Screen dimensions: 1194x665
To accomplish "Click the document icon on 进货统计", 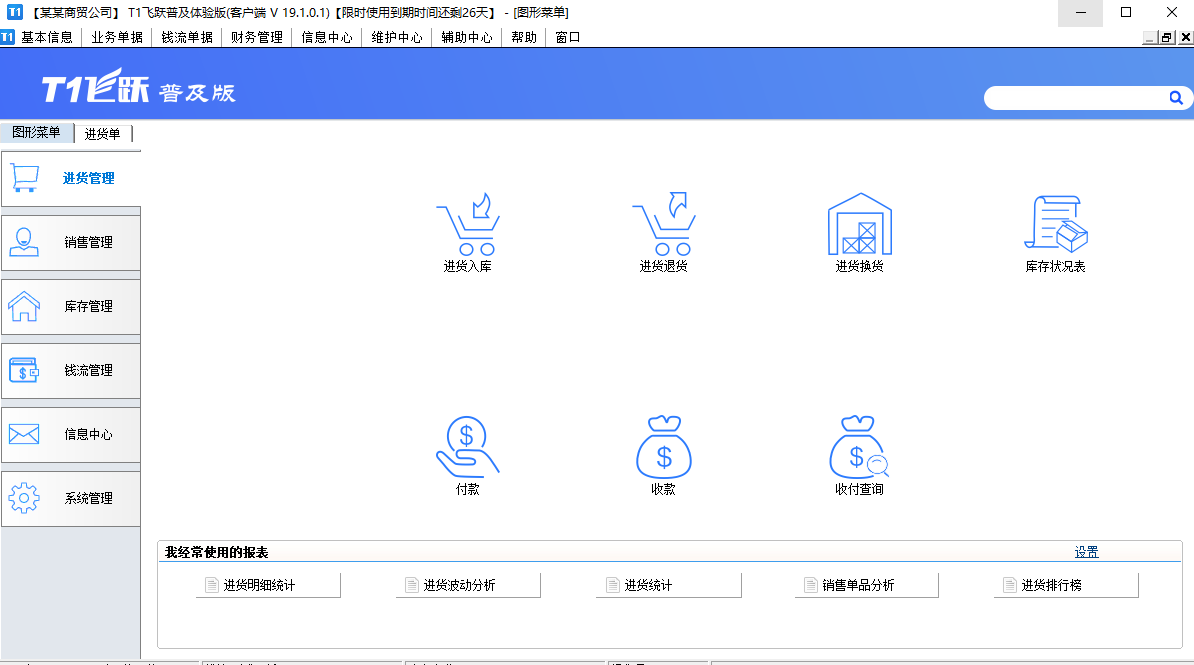I will (613, 585).
